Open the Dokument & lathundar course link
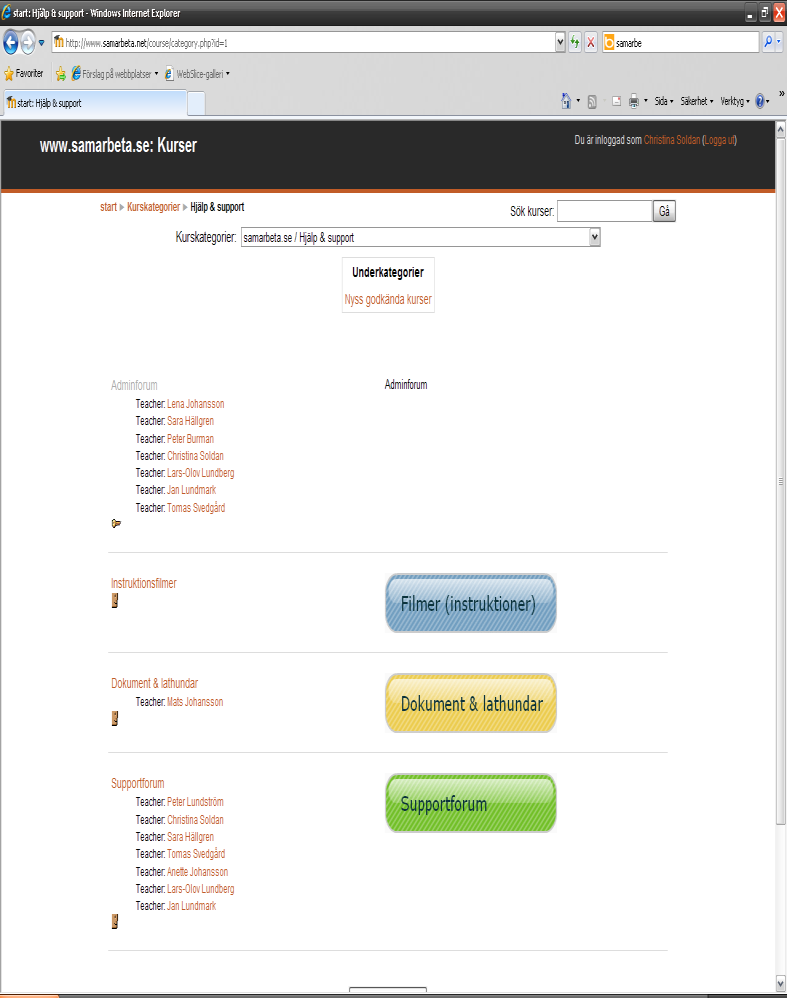The width and height of the screenshot is (787, 998). [x=154, y=683]
